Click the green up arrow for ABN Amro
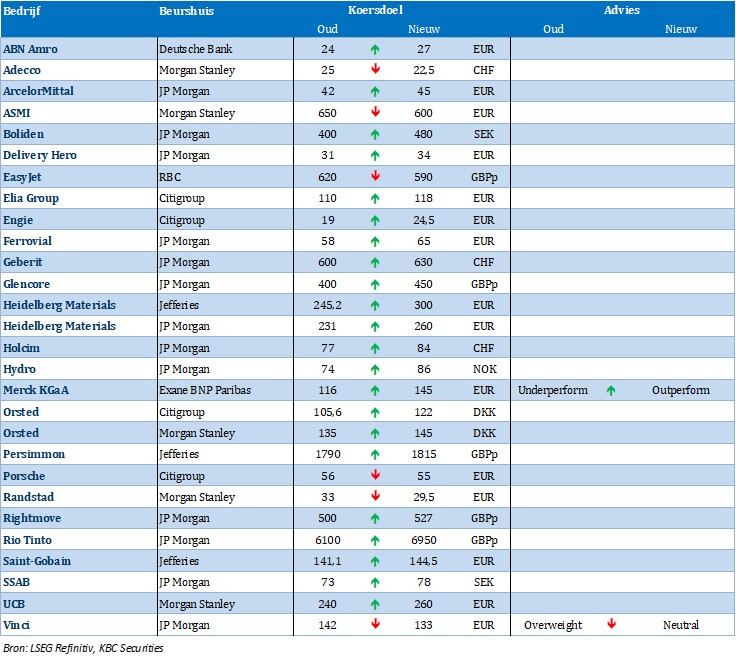This screenshot has width=736, height=658. [x=375, y=48]
